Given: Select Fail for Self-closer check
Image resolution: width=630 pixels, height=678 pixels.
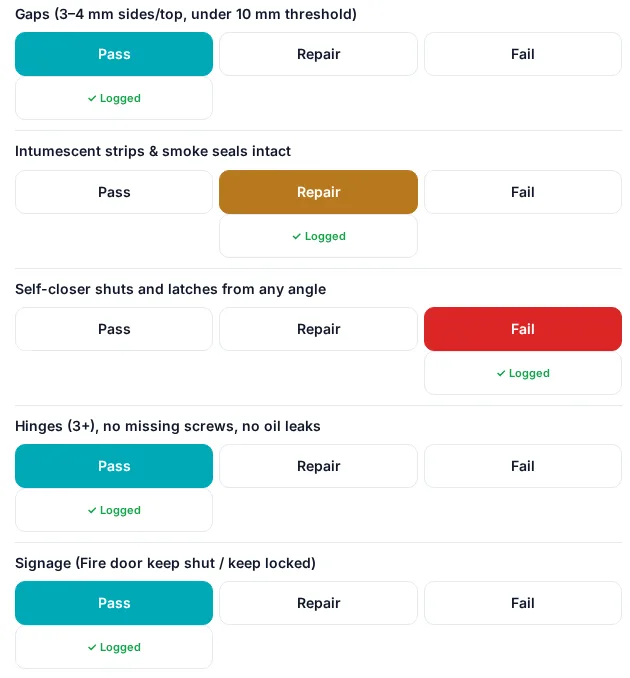Looking at the screenshot, I should [x=523, y=329].
